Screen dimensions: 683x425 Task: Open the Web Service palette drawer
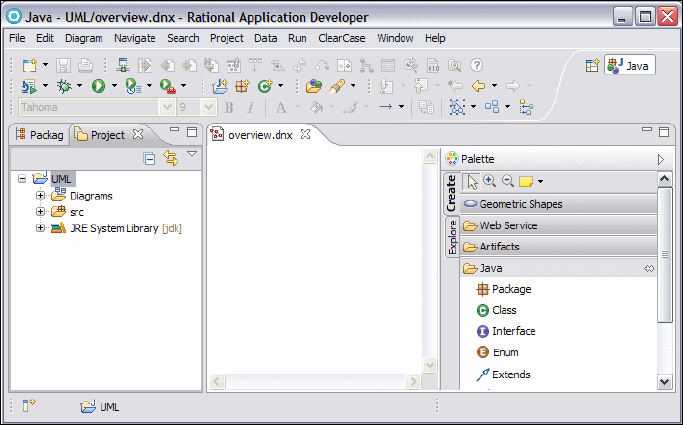point(558,226)
